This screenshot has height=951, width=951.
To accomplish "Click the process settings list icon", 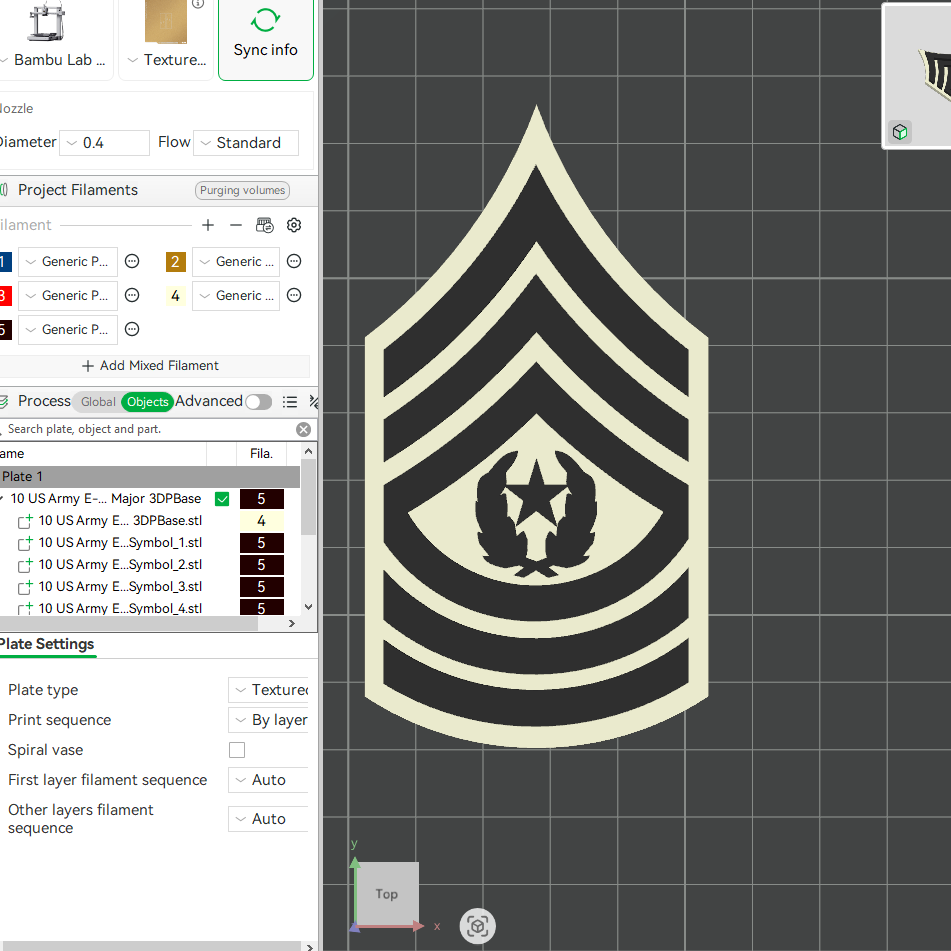I will (290, 402).
